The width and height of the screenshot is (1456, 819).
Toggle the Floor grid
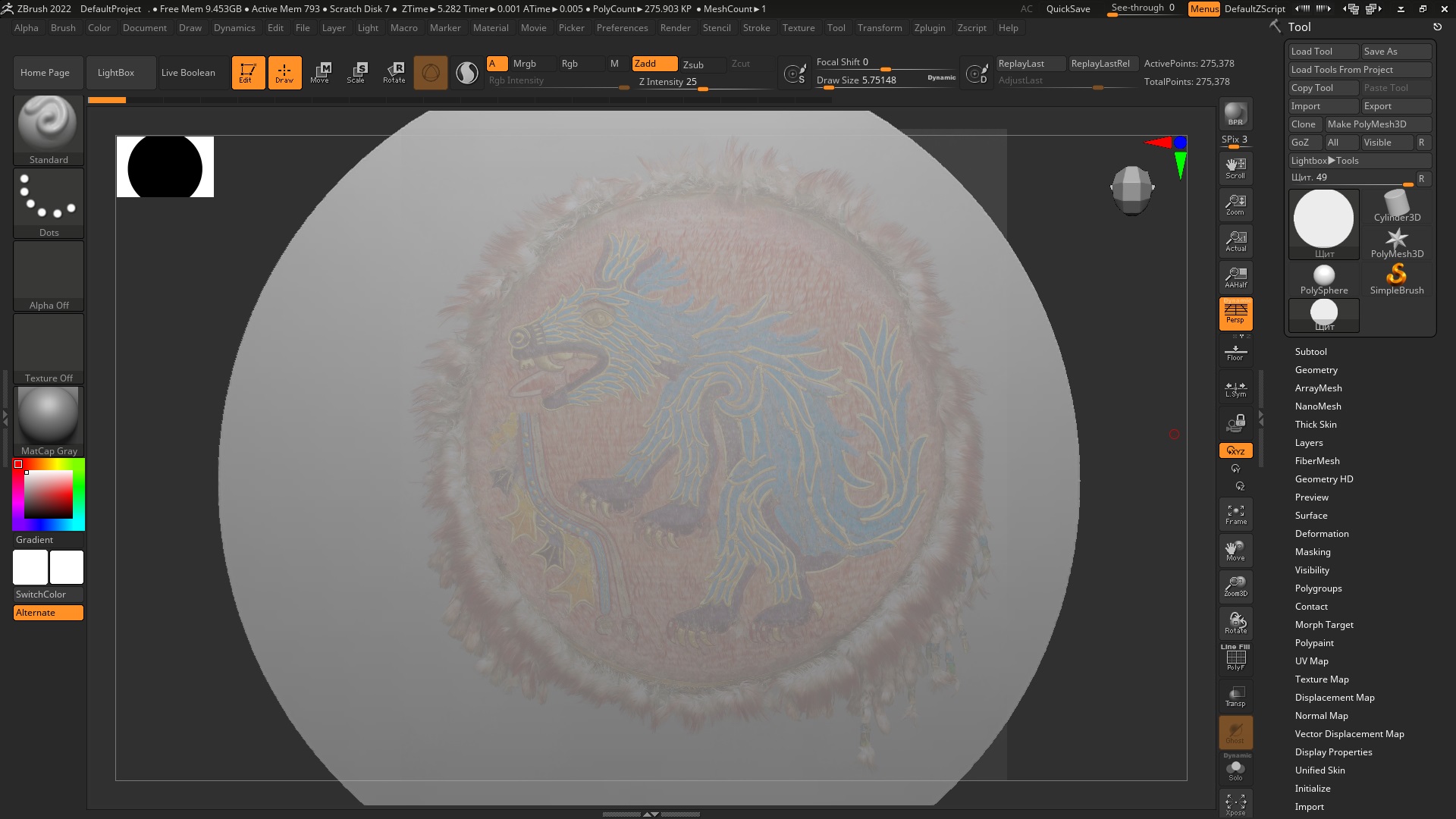click(1235, 352)
